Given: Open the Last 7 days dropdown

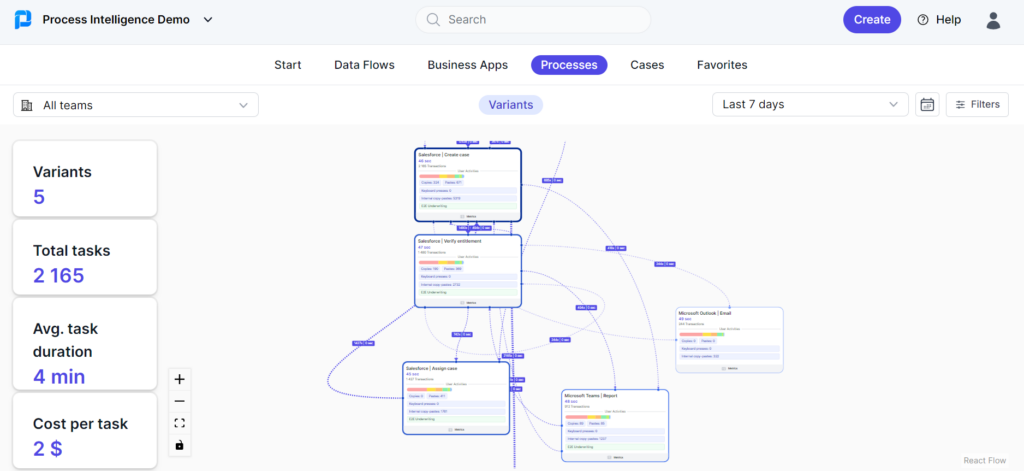Looking at the screenshot, I should (810, 105).
